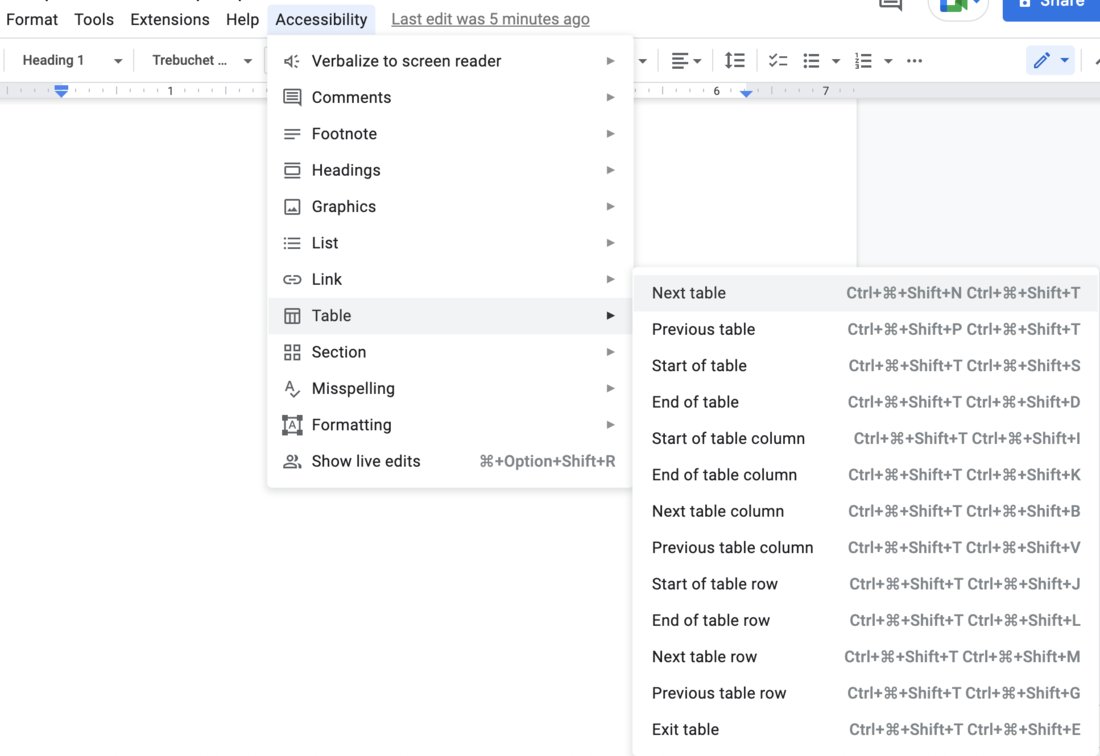
Task: Open the Heading 1 style dropdown
Action: coord(72,60)
